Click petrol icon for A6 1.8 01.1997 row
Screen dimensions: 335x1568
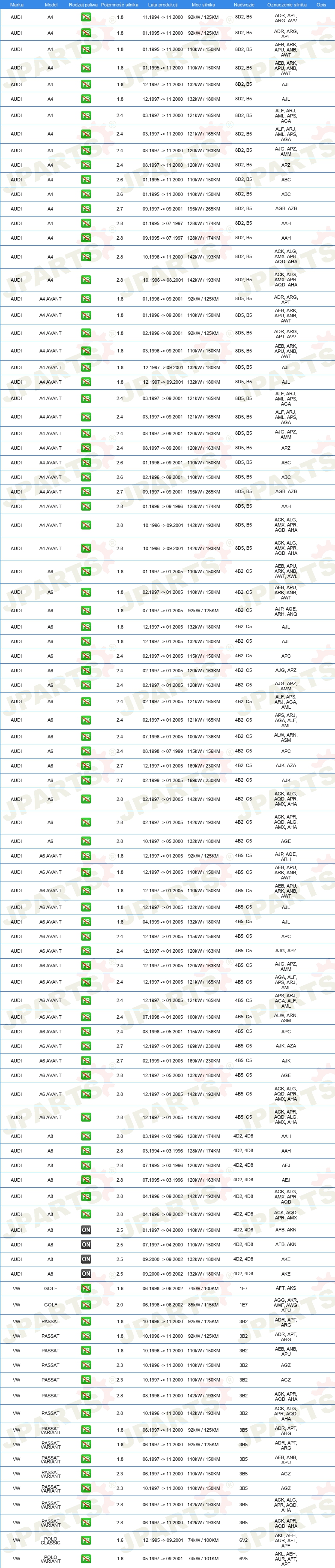tap(86, 572)
